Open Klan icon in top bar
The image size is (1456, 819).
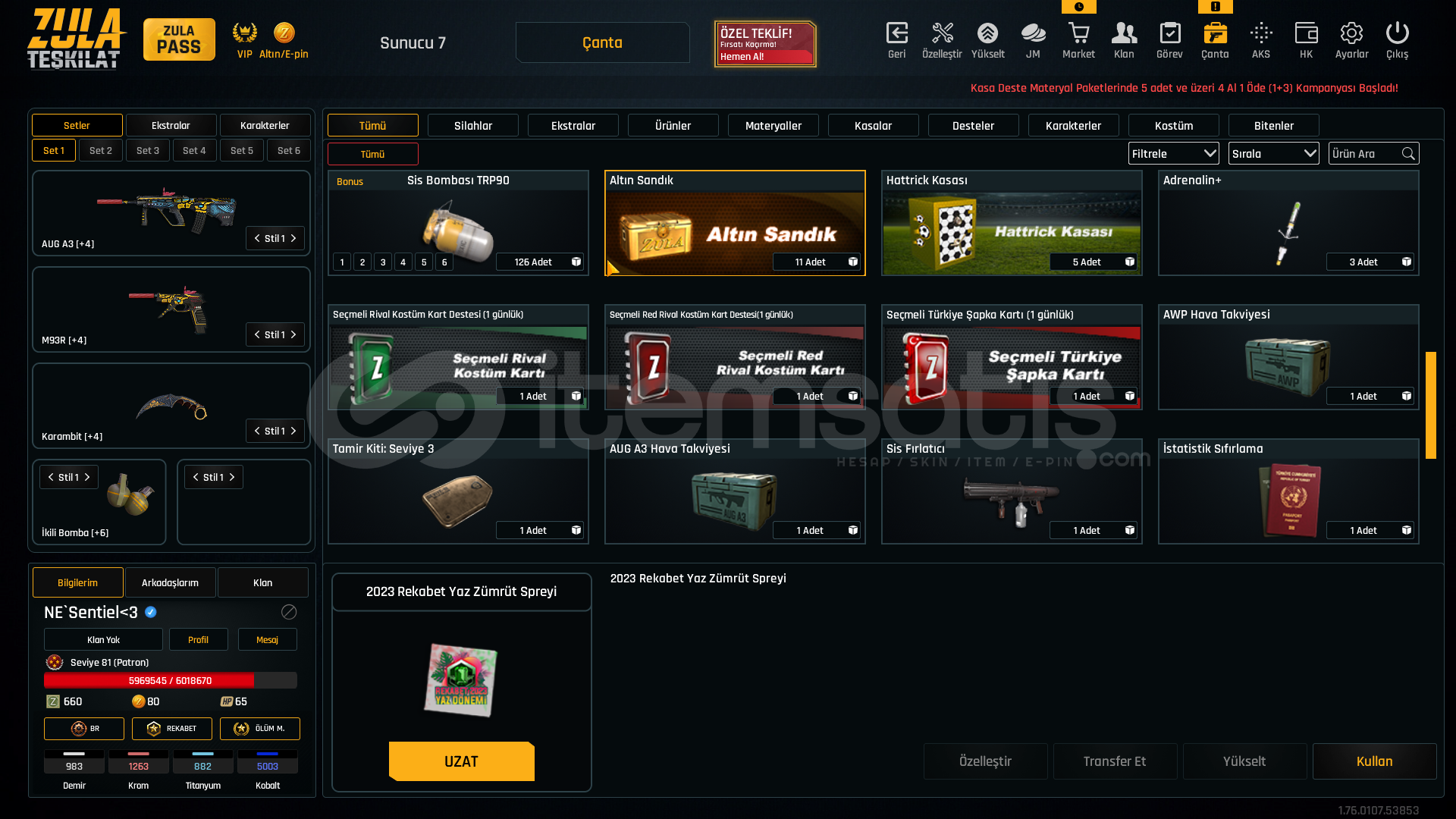tap(1124, 33)
